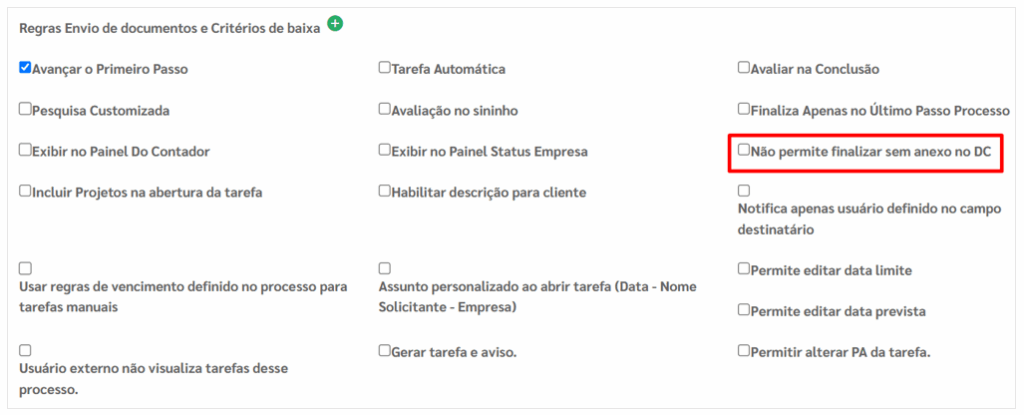This screenshot has height=415, width=1024.
Task: Check Gerar tarefa e aviso option
Action: point(384,351)
